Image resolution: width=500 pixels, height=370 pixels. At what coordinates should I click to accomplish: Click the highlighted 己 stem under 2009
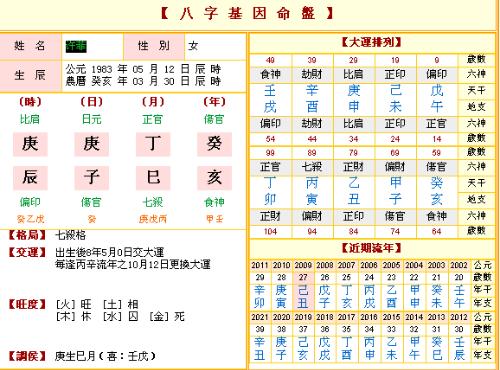coord(303,290)
